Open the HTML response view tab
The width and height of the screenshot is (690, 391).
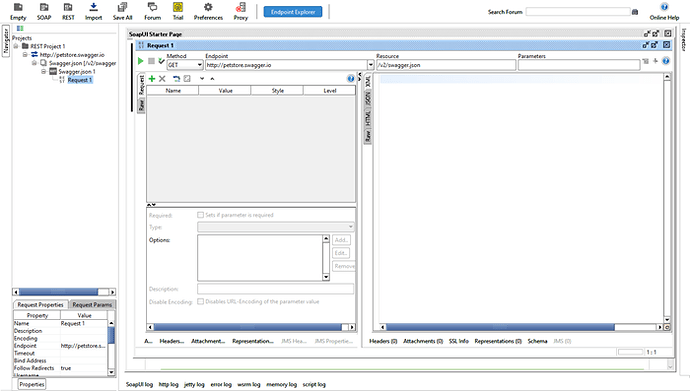coord(368,117)
